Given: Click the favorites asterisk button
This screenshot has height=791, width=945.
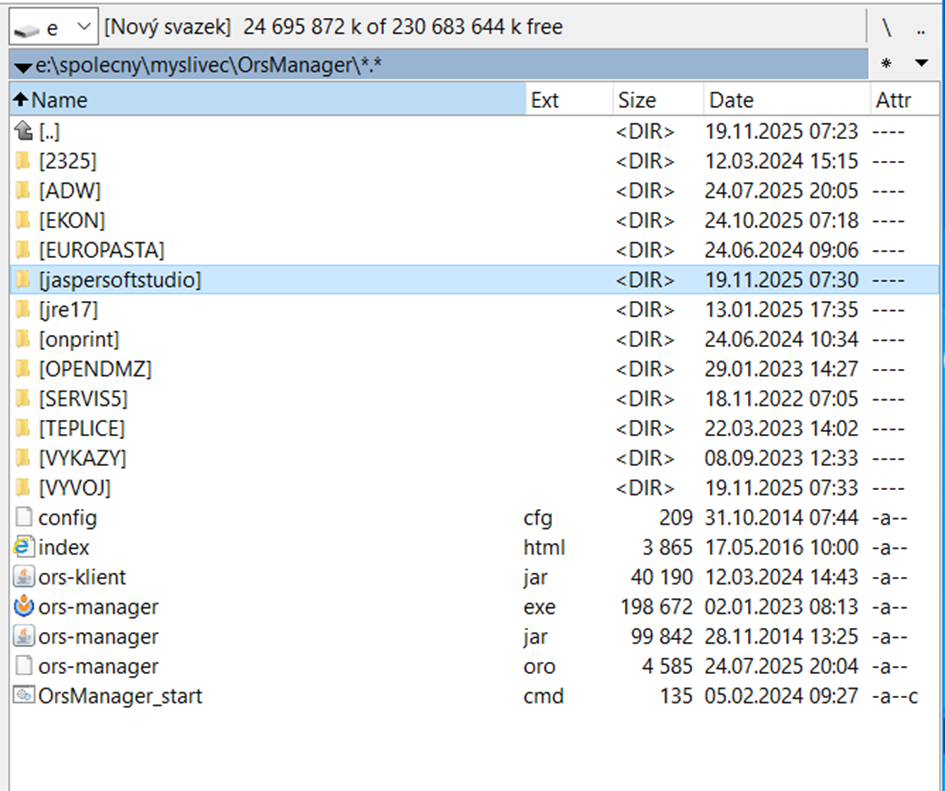Looking at the screenshot, I should coord(886,65).
